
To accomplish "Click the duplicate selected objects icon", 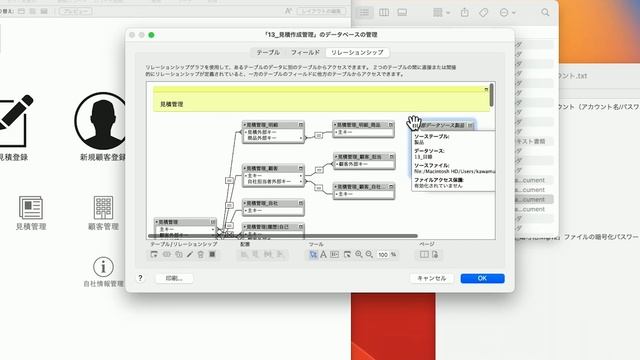I will point(179,254).
